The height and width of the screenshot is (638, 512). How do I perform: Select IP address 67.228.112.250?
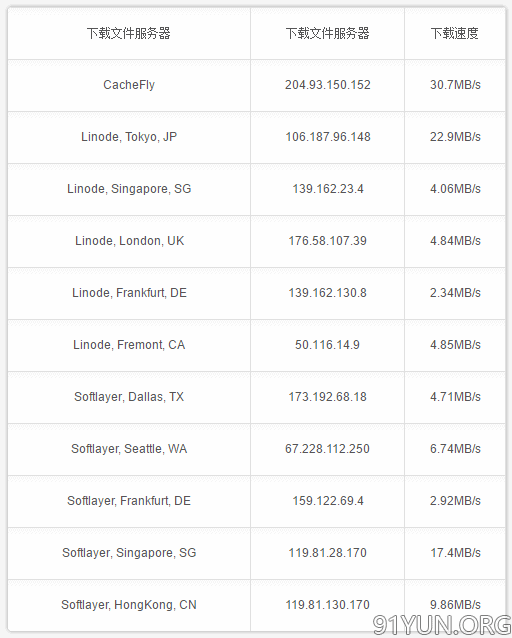click(328, 449)
